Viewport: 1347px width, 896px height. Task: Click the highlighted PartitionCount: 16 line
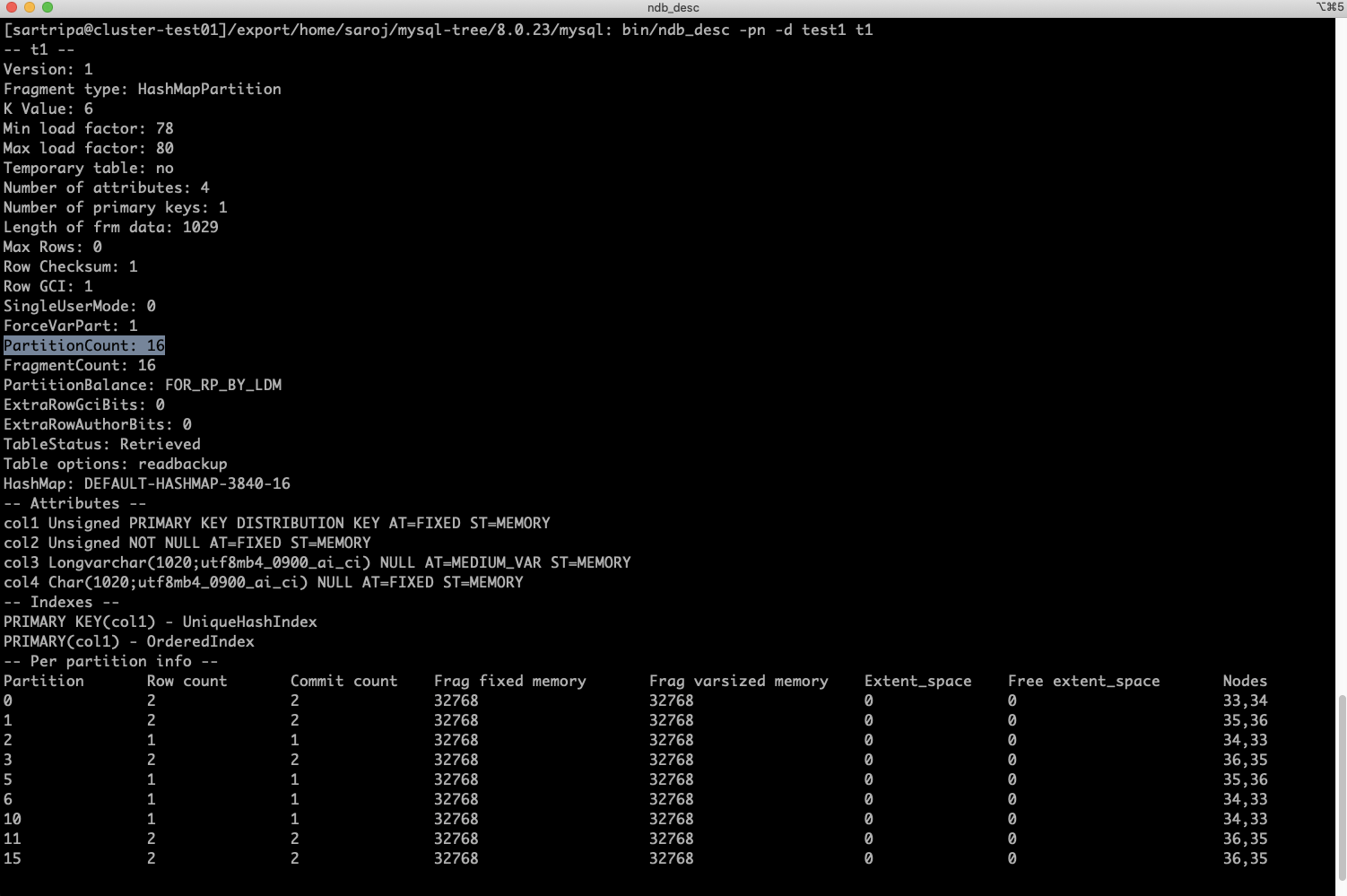(84, 345)
